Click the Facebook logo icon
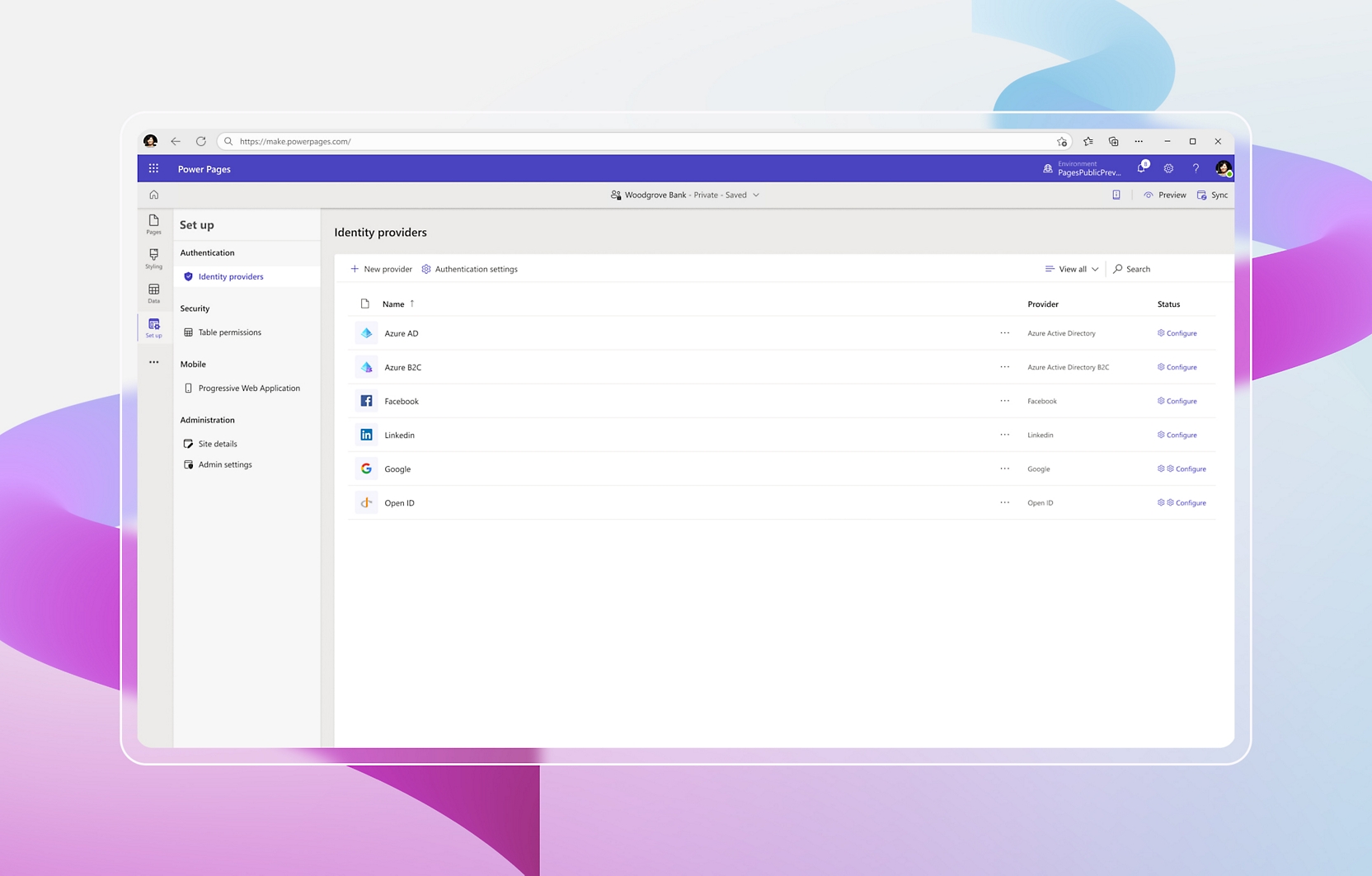Screen dimensions: 1372x876 click(366, 401)
